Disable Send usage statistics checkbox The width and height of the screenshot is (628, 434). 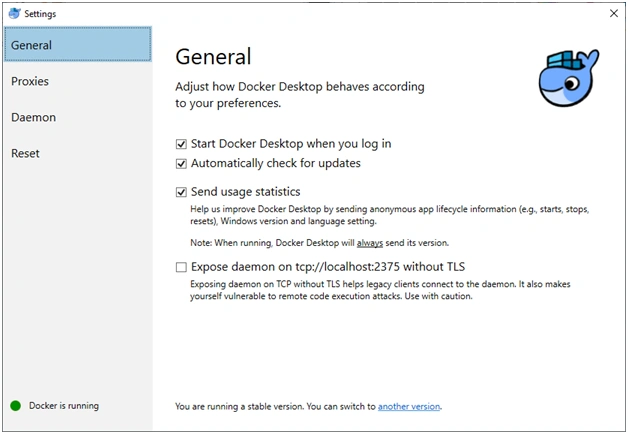coord(181,192)
